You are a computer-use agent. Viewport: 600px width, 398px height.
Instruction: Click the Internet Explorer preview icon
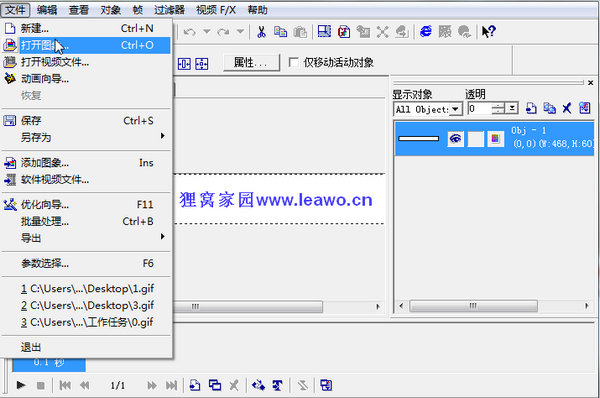(426, 31)
